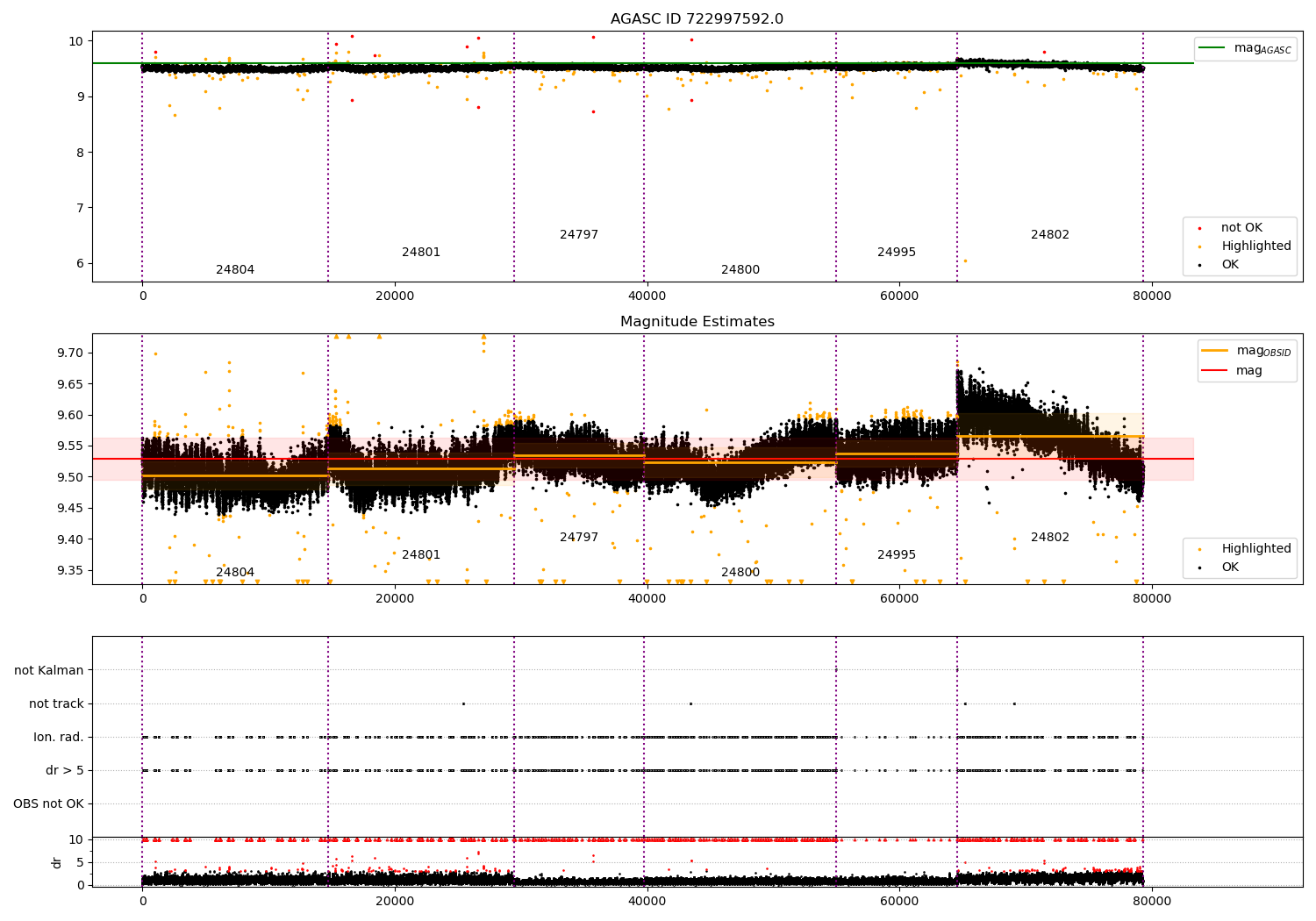Click y-axis tick 9.70 in middle plot
The width and height of the screenshot is (1316, 921).
coord(71,353)
